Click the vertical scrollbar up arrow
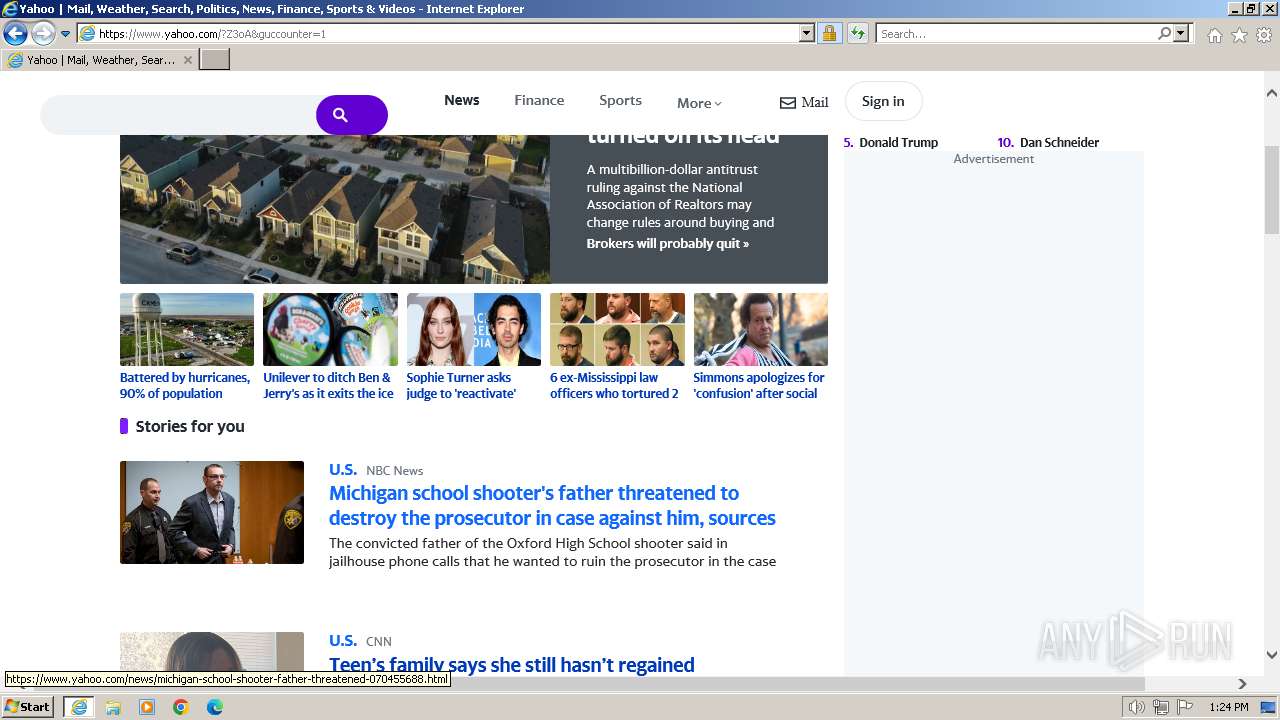The image size is (1280, 720). [x=1271, y=93]
